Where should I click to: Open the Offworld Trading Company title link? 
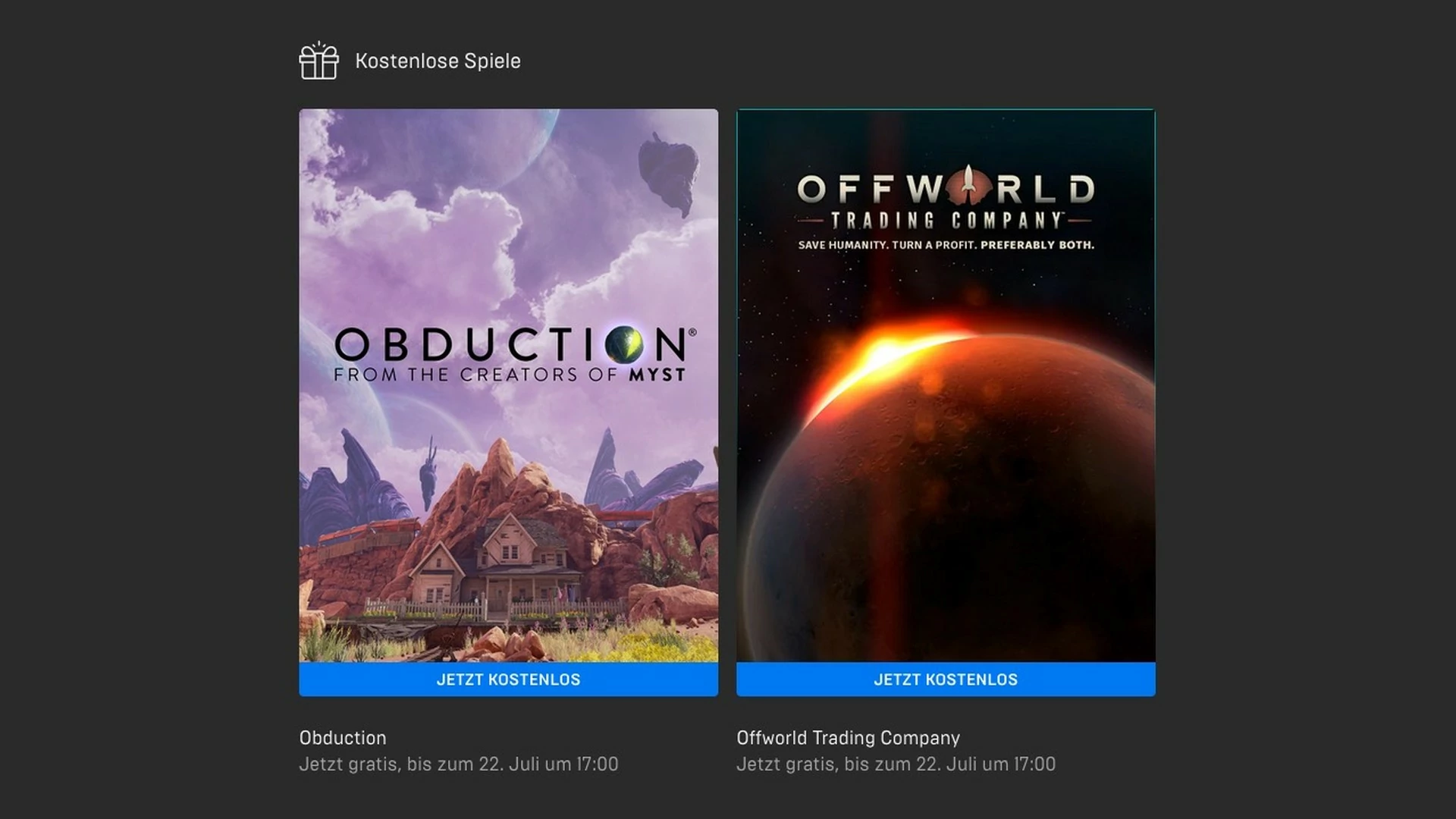848,738
